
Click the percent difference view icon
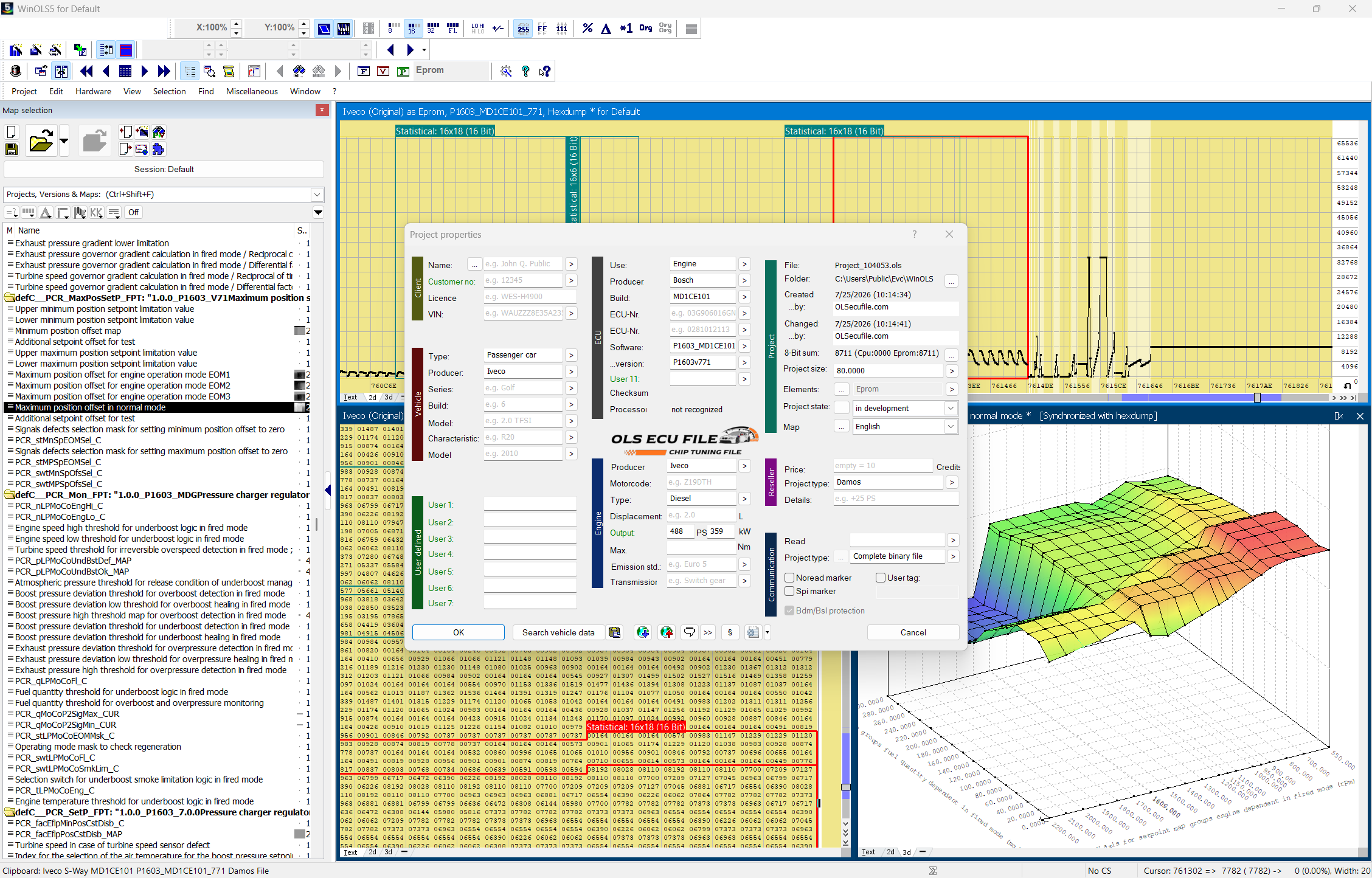pyautogui.click(x=587, y=28)
